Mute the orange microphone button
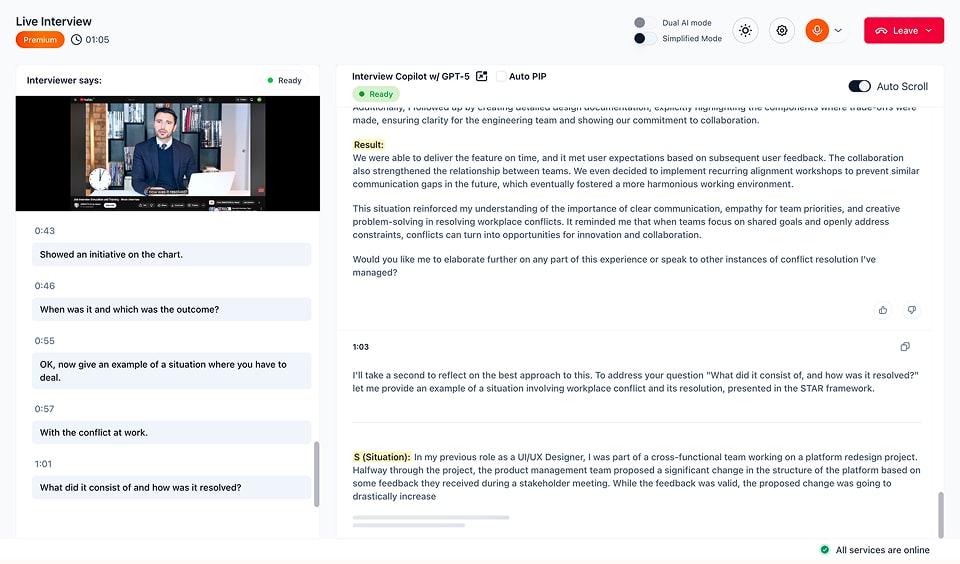The image size is (960, 564). click(817, 30)
